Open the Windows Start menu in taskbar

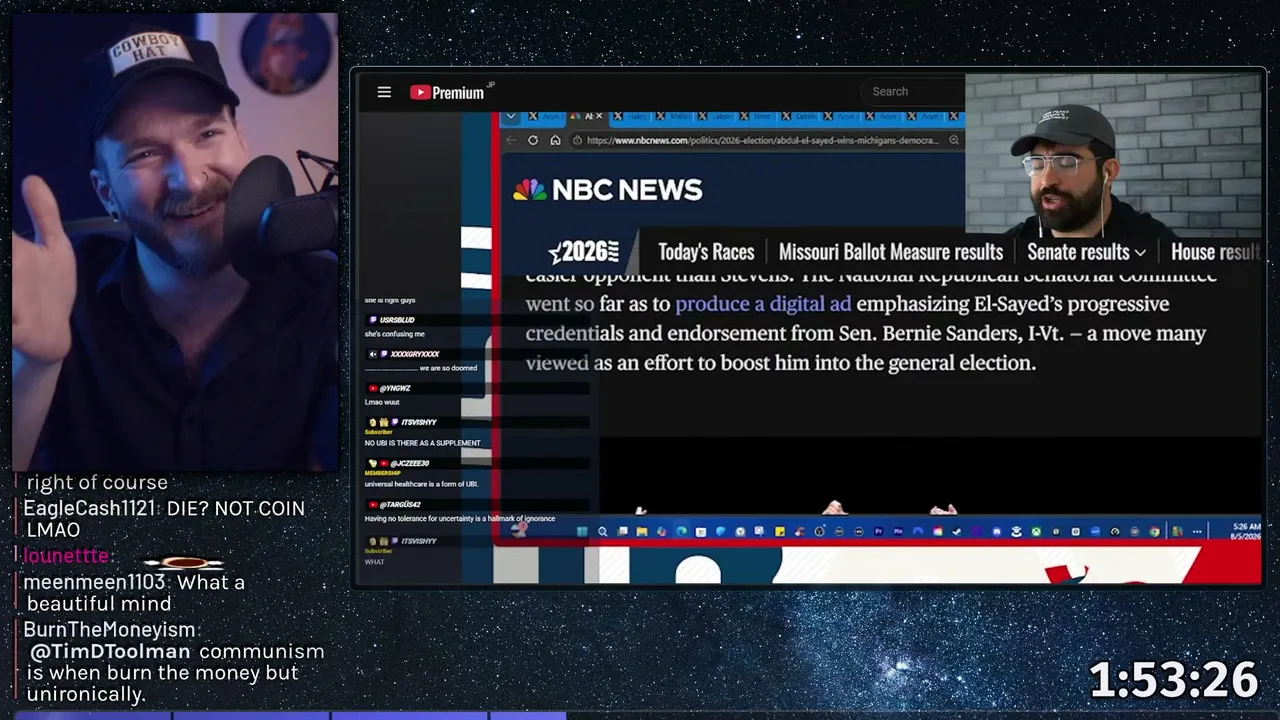pyautogui.click(x=582, y=532)
